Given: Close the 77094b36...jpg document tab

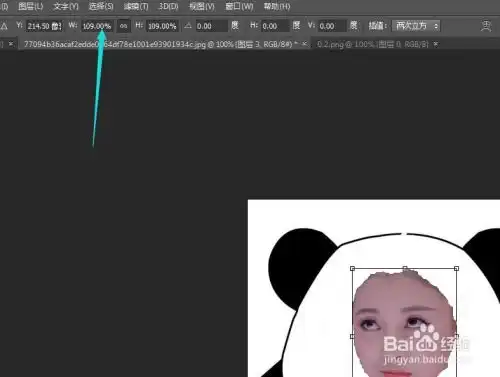Looking at the screenshot, I should tap(304, 44).
